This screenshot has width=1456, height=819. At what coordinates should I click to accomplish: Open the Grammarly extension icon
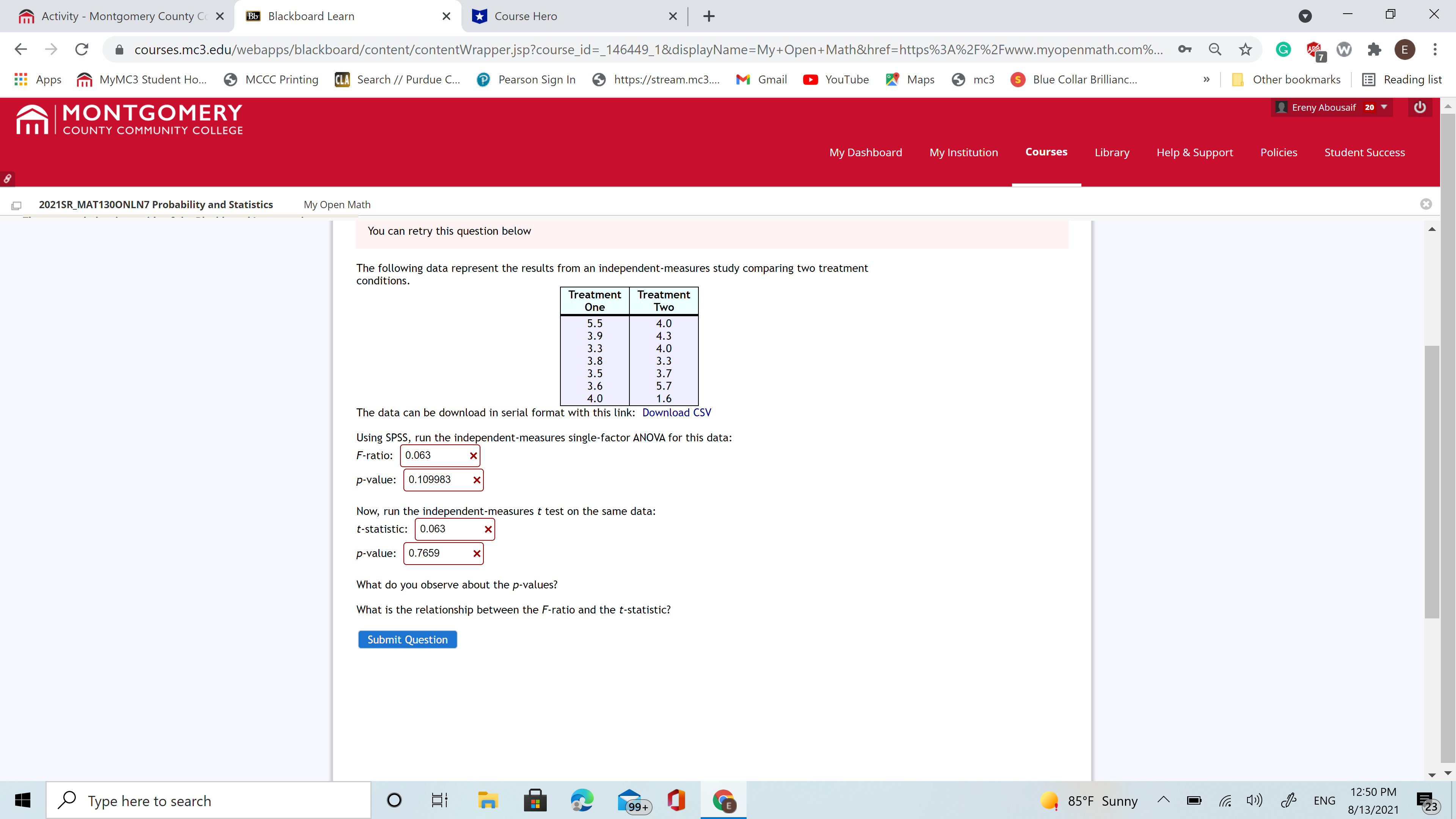tap(1283, 50)
